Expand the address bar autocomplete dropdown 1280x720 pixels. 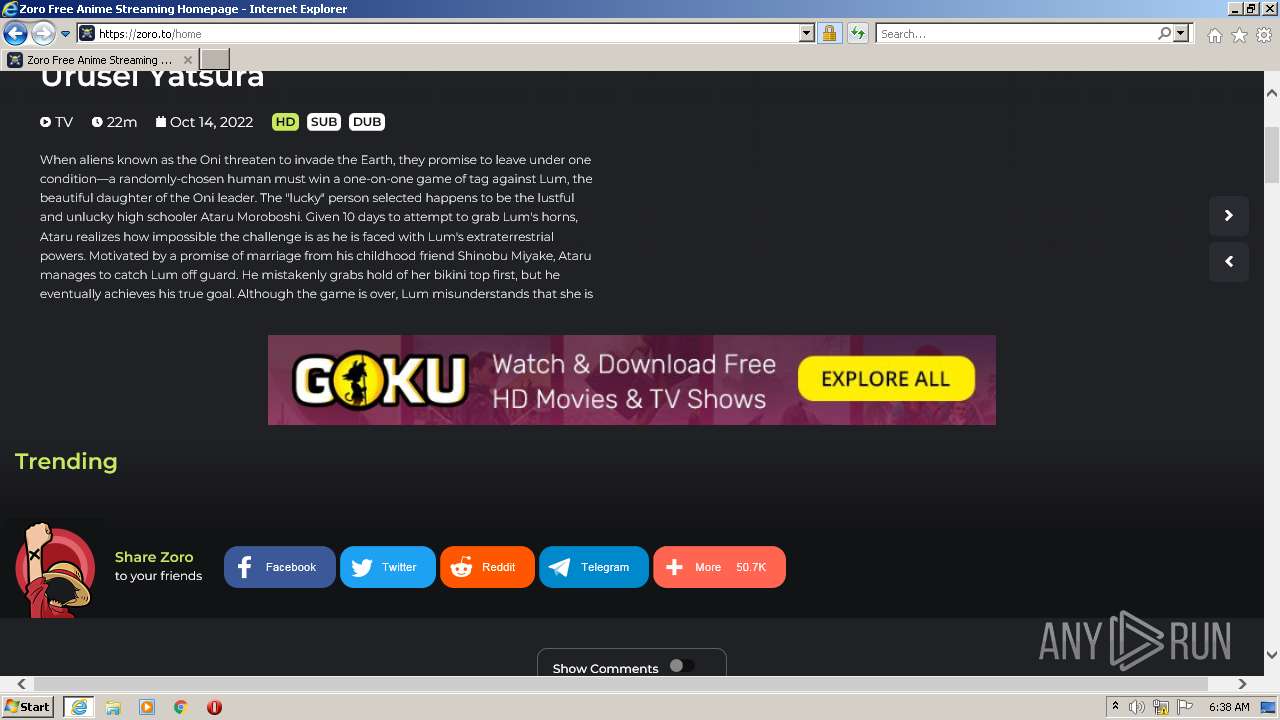pyautogui.click(x=807, y=33)
